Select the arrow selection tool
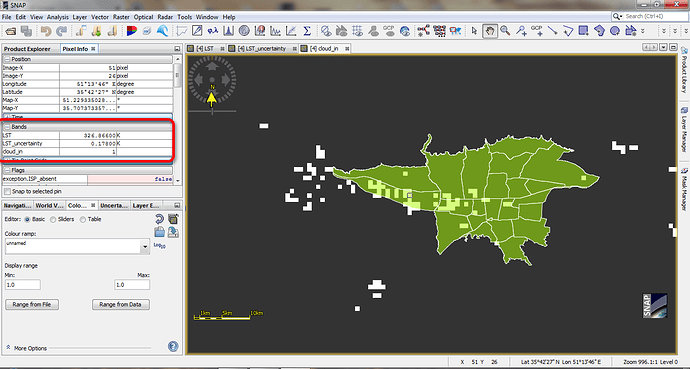The width and height of the screenshot is (690, 369). click(x=474, y=31)
